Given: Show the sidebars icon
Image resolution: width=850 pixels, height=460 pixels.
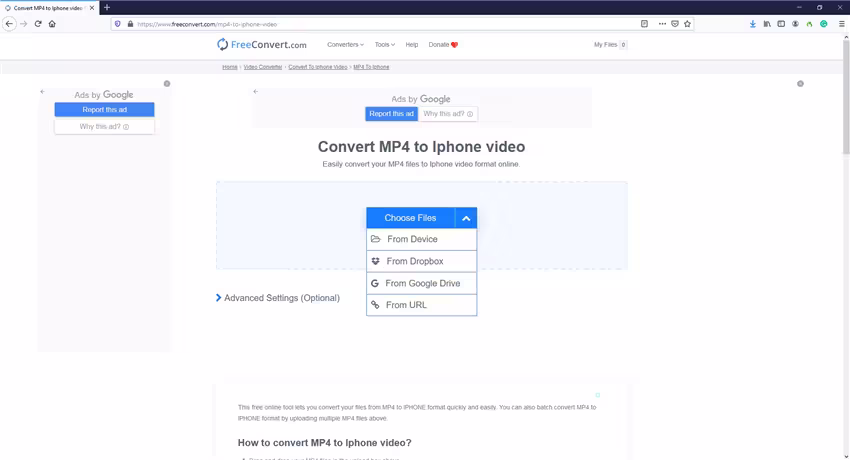Looking at the screenshot, I should 781,24.
